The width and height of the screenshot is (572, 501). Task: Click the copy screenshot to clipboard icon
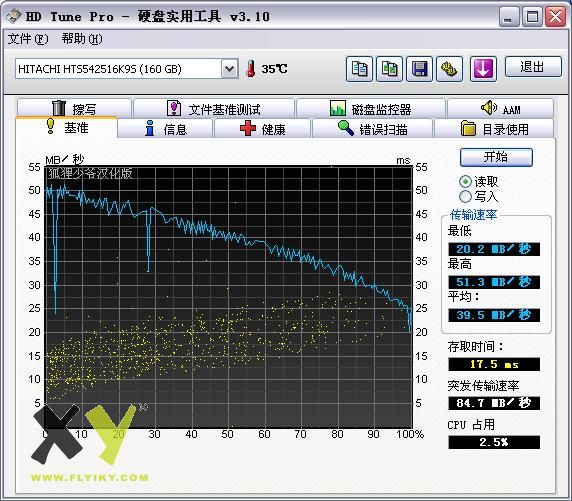click(389, 69)
